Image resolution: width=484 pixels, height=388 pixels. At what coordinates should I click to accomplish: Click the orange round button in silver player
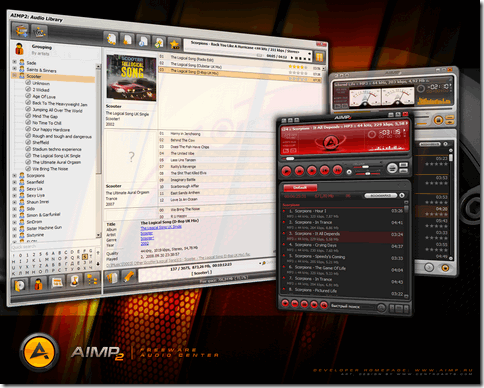[x=438, y=120]
